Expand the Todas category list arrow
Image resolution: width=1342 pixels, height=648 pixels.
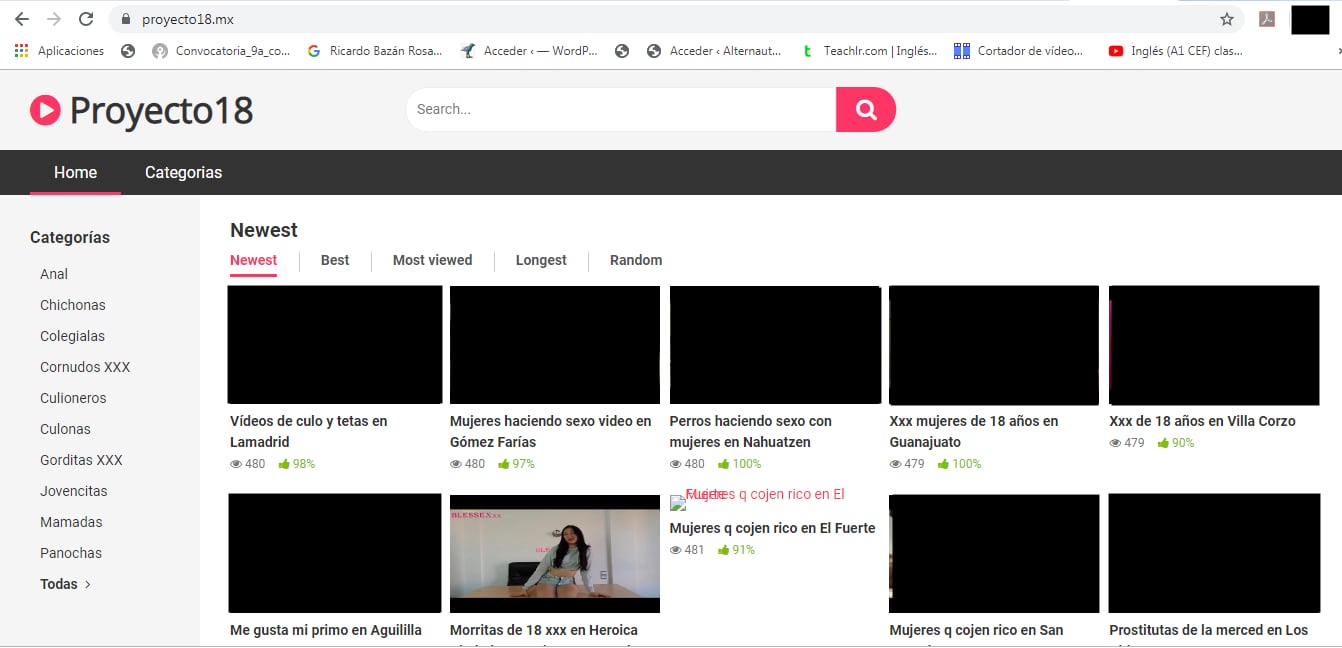[87, 584]
